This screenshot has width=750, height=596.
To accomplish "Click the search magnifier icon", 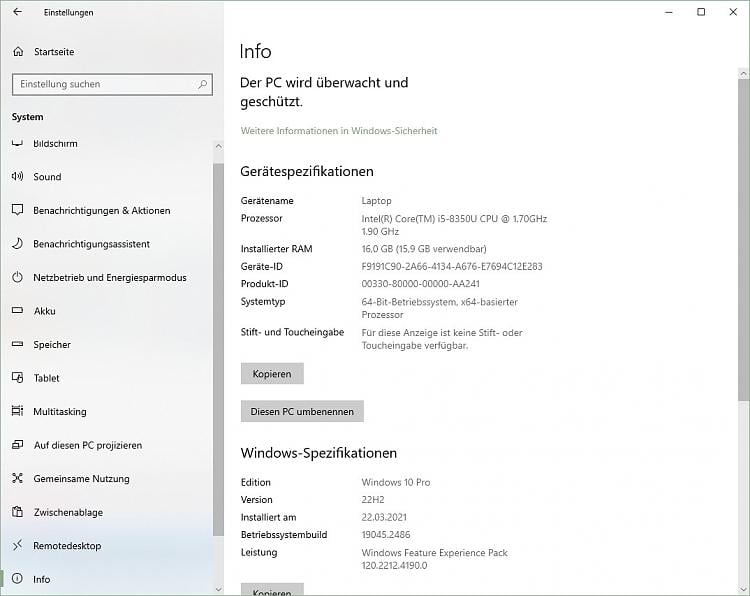I will [202, 84].
